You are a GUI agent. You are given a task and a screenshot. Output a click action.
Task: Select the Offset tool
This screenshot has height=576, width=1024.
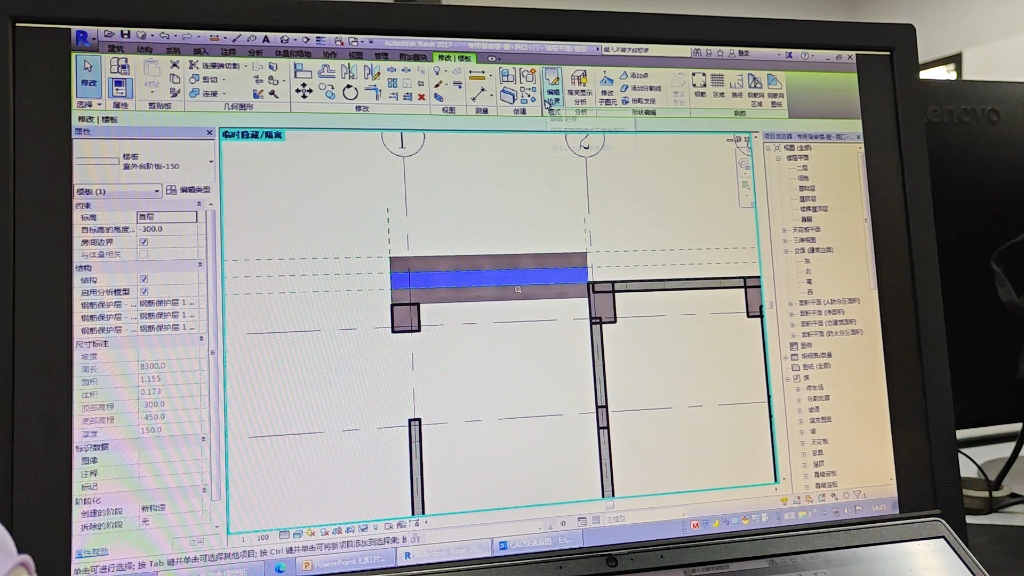pos(327,71)
